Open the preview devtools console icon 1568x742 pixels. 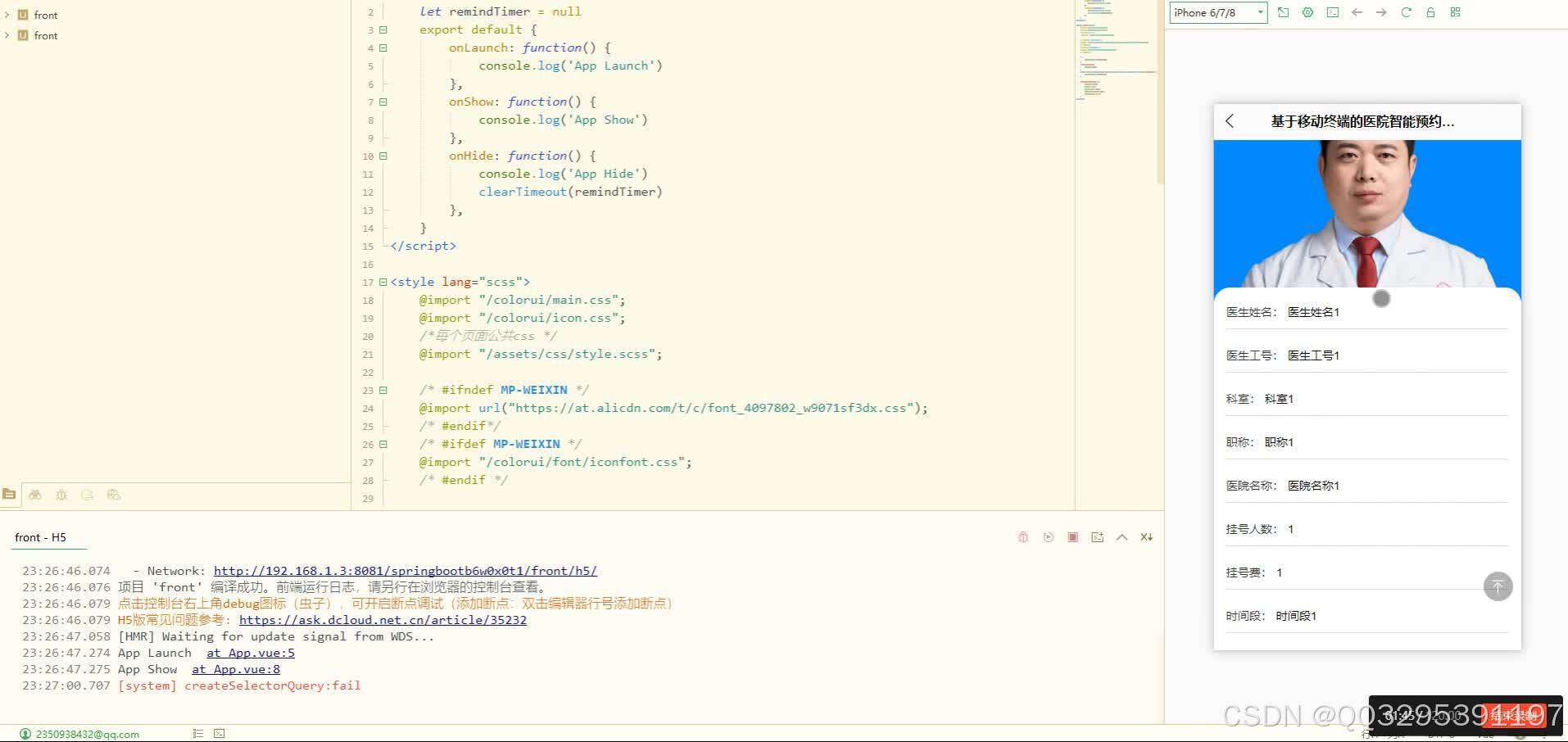[1333, 12]
